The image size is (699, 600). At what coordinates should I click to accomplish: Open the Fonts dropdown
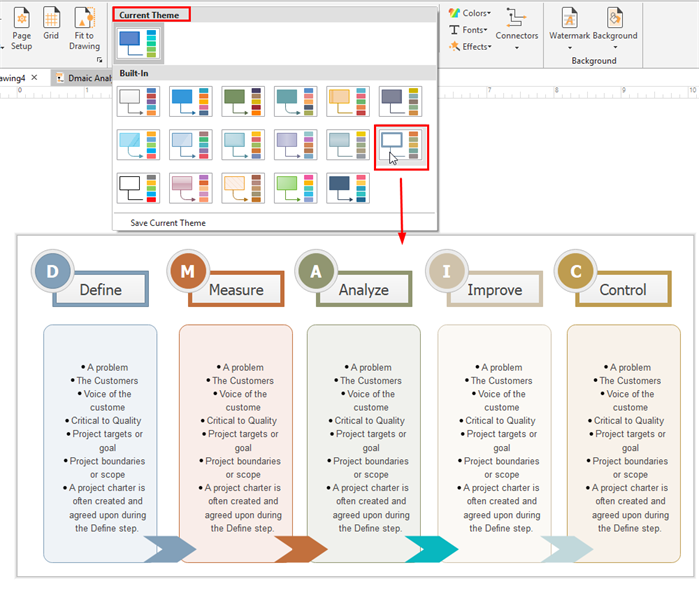(468, 30)
